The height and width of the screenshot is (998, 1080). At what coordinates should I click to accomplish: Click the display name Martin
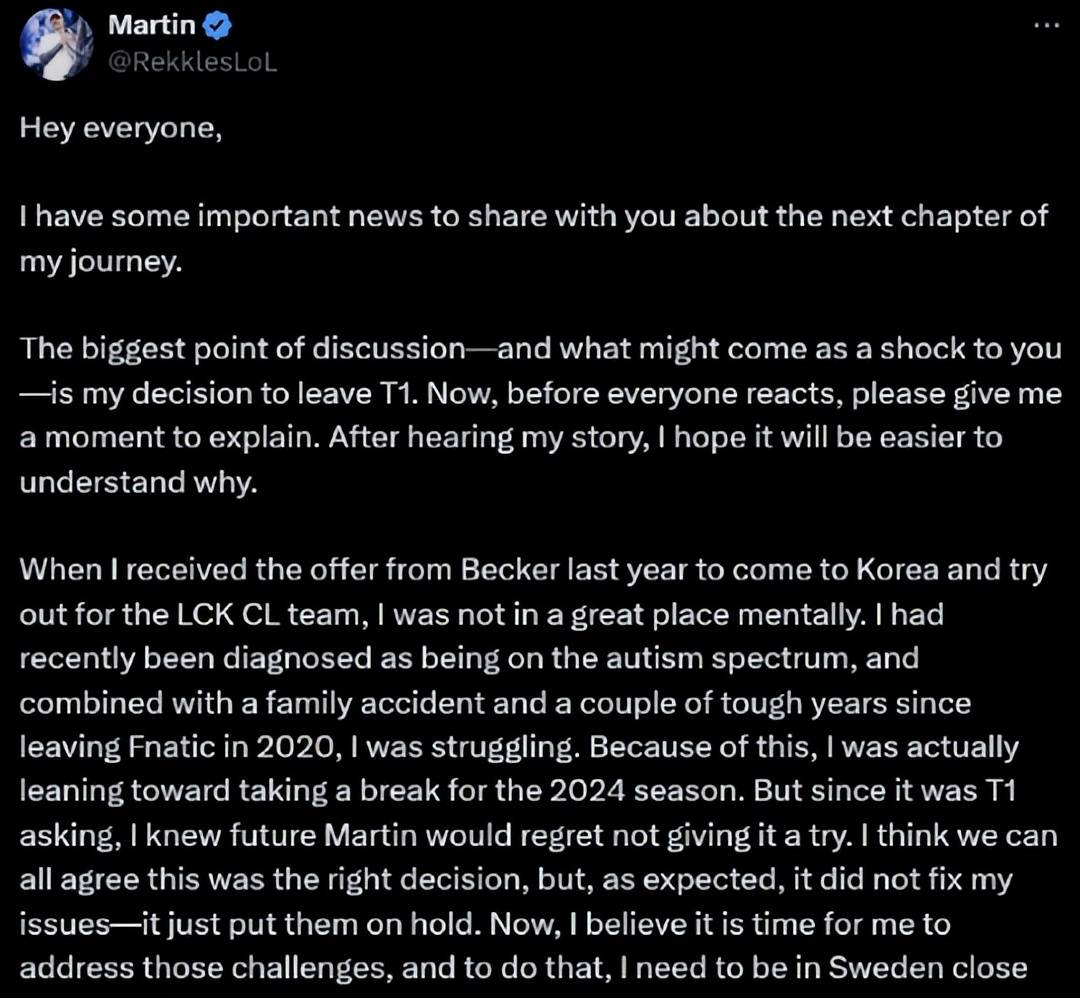click(152, 25)
